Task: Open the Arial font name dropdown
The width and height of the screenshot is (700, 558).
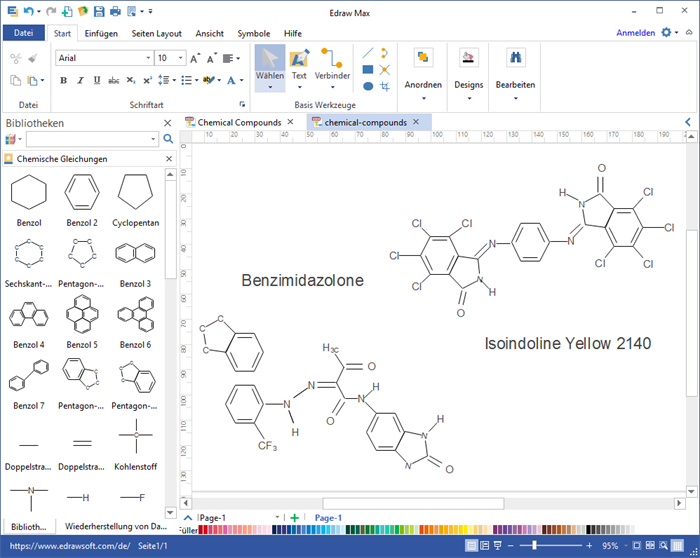Action: tap(147, 58)
